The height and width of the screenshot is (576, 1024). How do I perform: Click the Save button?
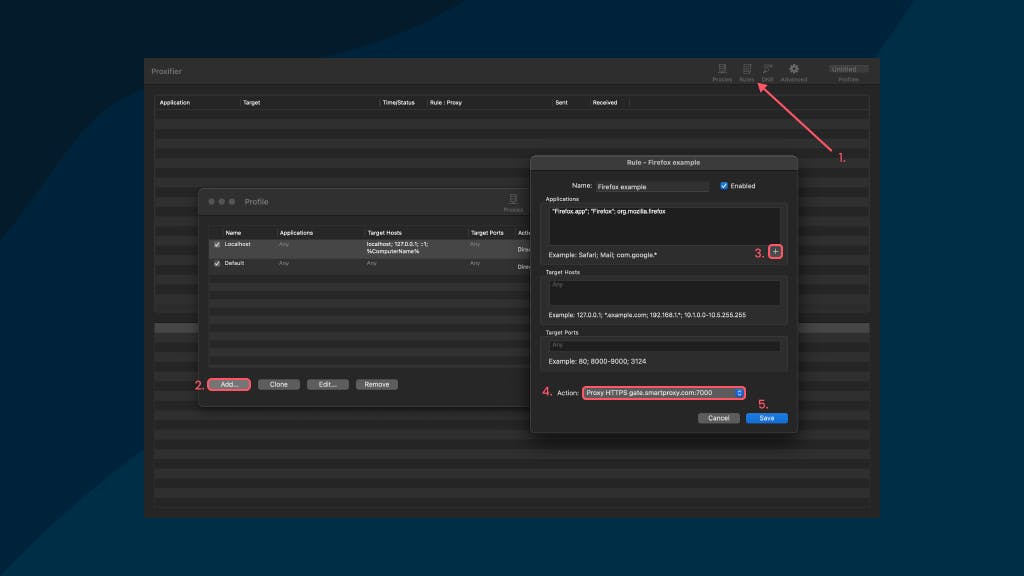767,418
